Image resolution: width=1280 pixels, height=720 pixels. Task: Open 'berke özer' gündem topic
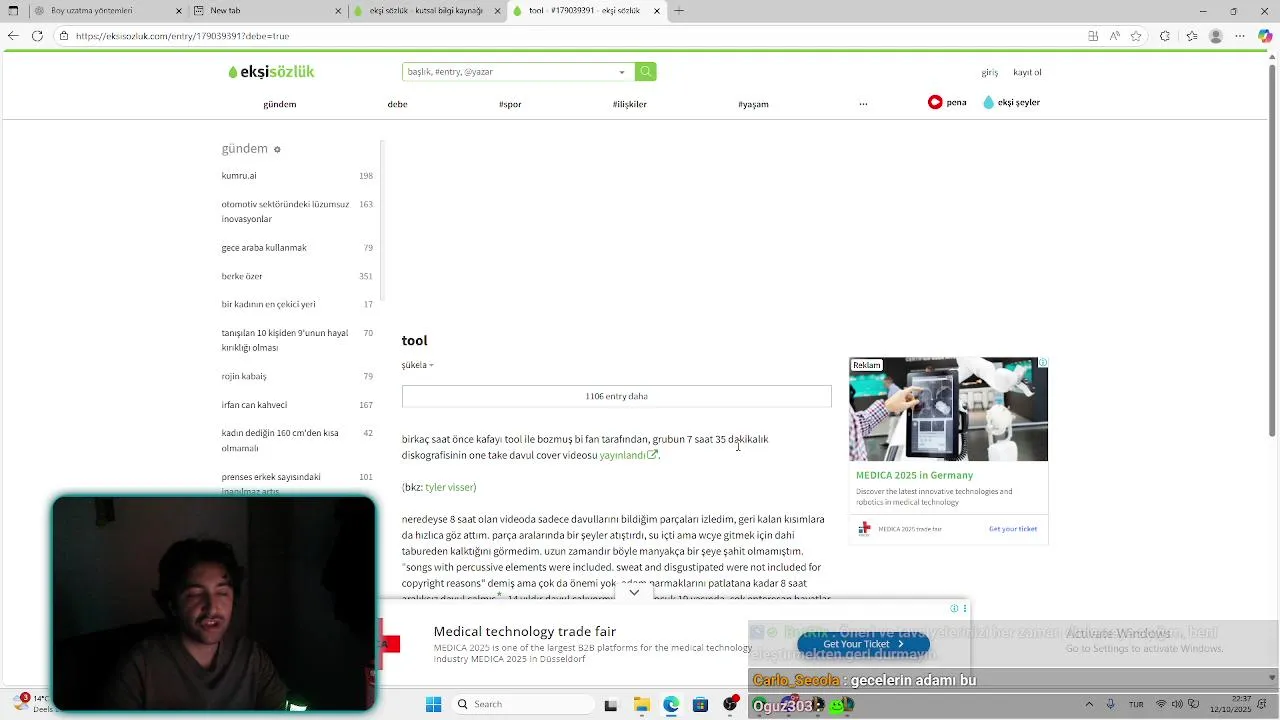tap(242, 276)
